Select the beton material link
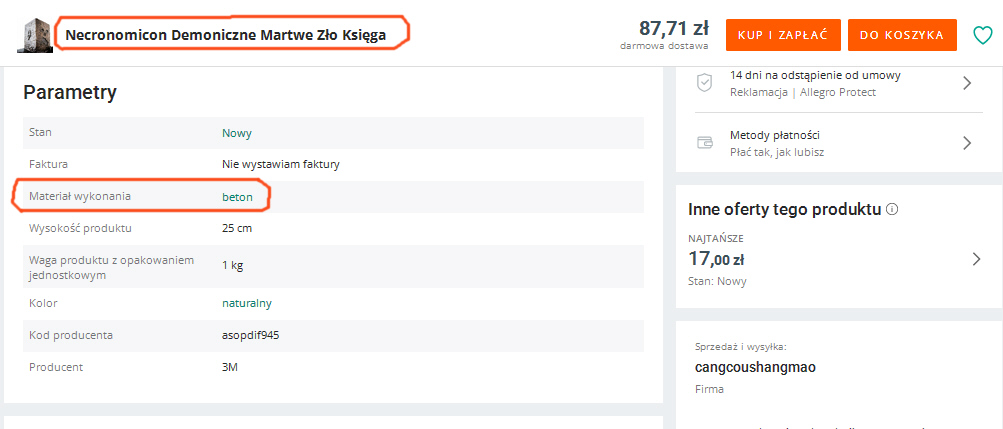The width and height of the screenshot is (1003, 429). 237,197
